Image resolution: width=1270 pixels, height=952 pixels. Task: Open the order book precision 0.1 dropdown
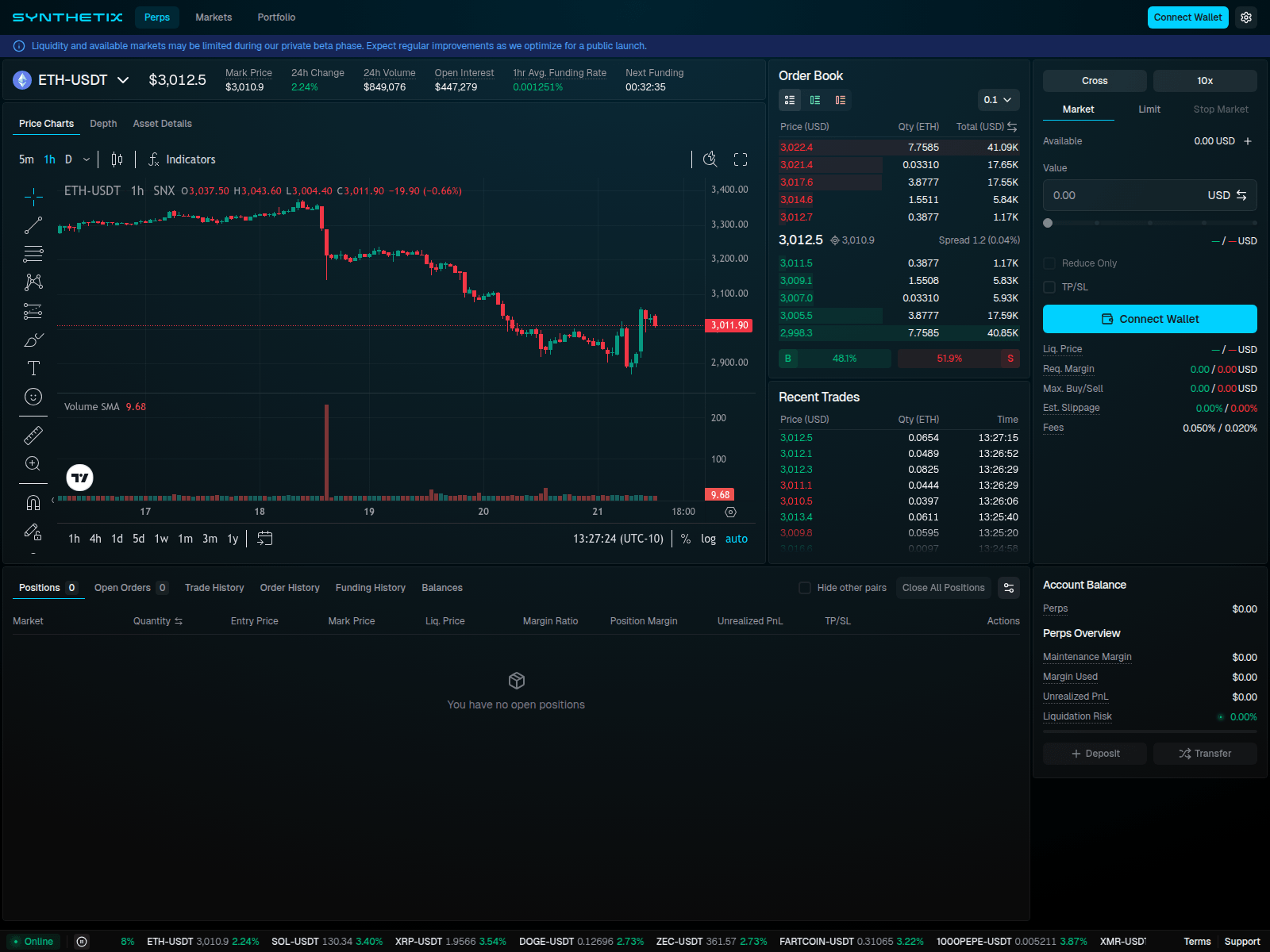[998, 100]
